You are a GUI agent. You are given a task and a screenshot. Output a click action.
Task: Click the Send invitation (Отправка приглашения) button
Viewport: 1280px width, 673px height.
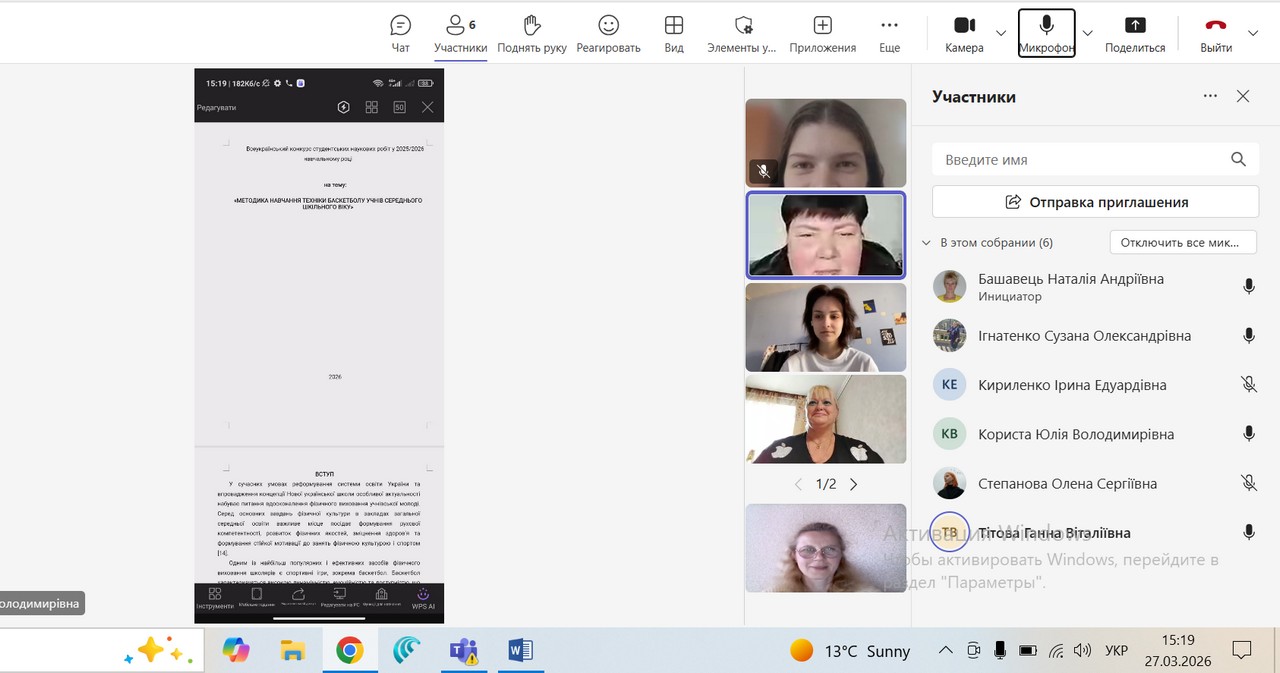1095,202
